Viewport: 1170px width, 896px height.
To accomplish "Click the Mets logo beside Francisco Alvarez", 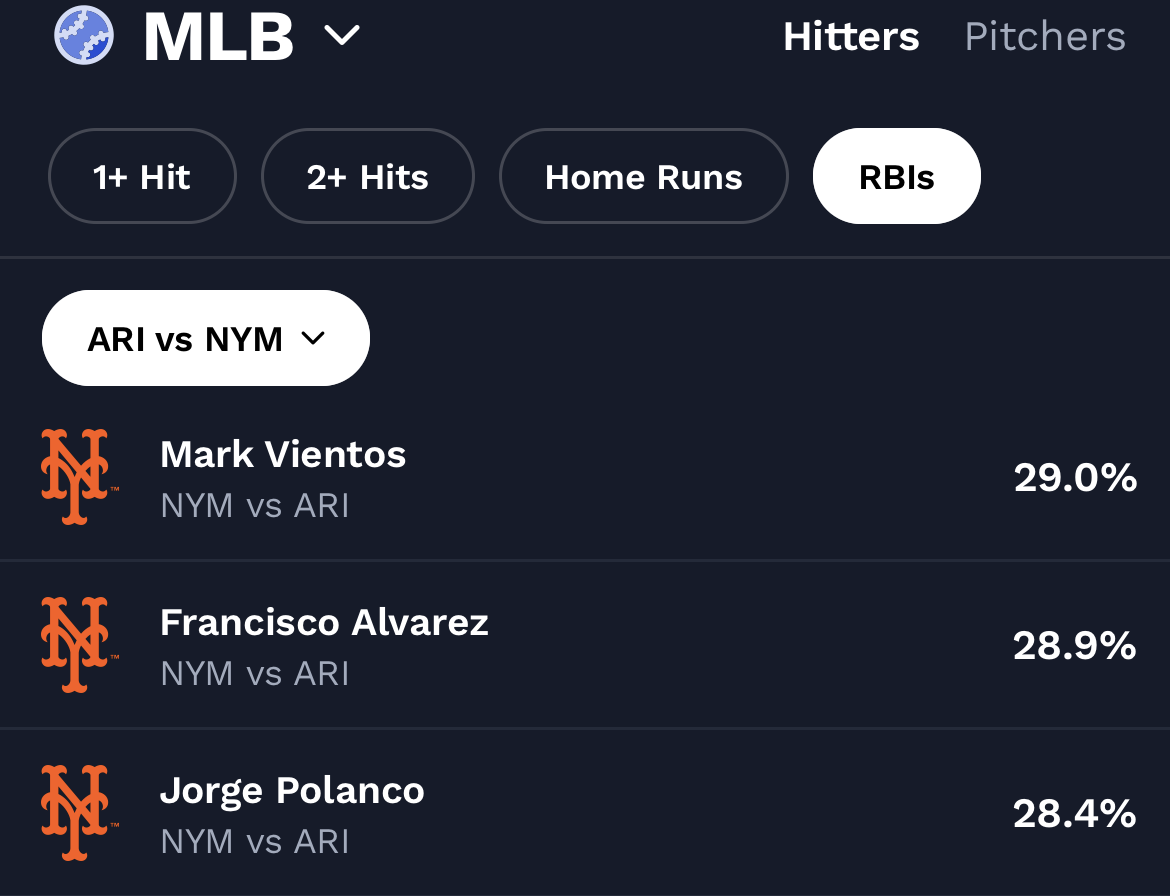I will coord(78,645).
